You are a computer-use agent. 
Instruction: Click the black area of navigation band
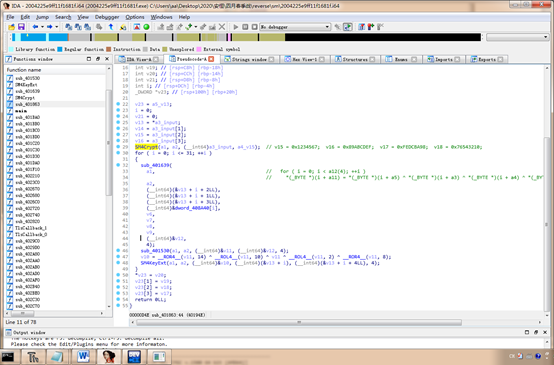(x=383, y=37)
